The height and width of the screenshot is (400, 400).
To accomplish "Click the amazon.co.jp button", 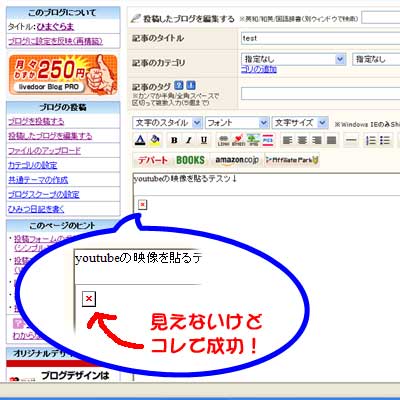I will [237, 160].
